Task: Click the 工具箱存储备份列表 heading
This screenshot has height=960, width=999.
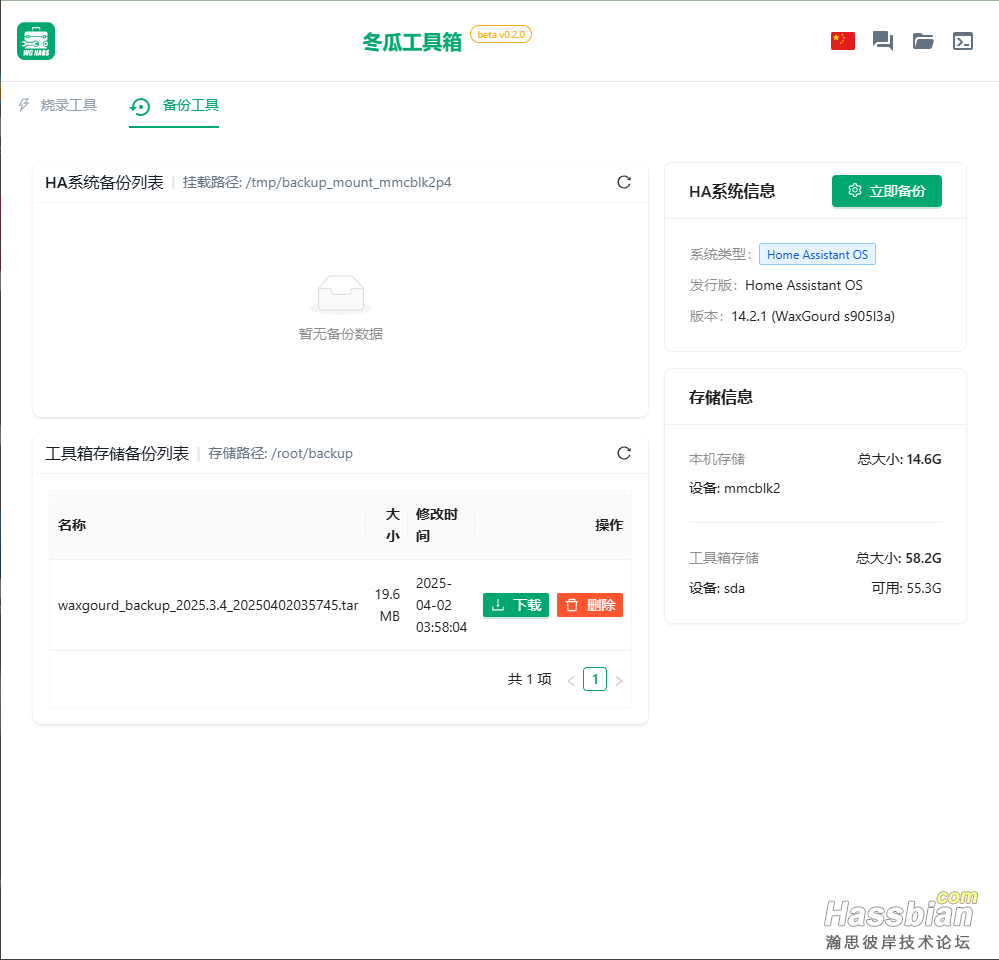Action: [x=117, y=453]
